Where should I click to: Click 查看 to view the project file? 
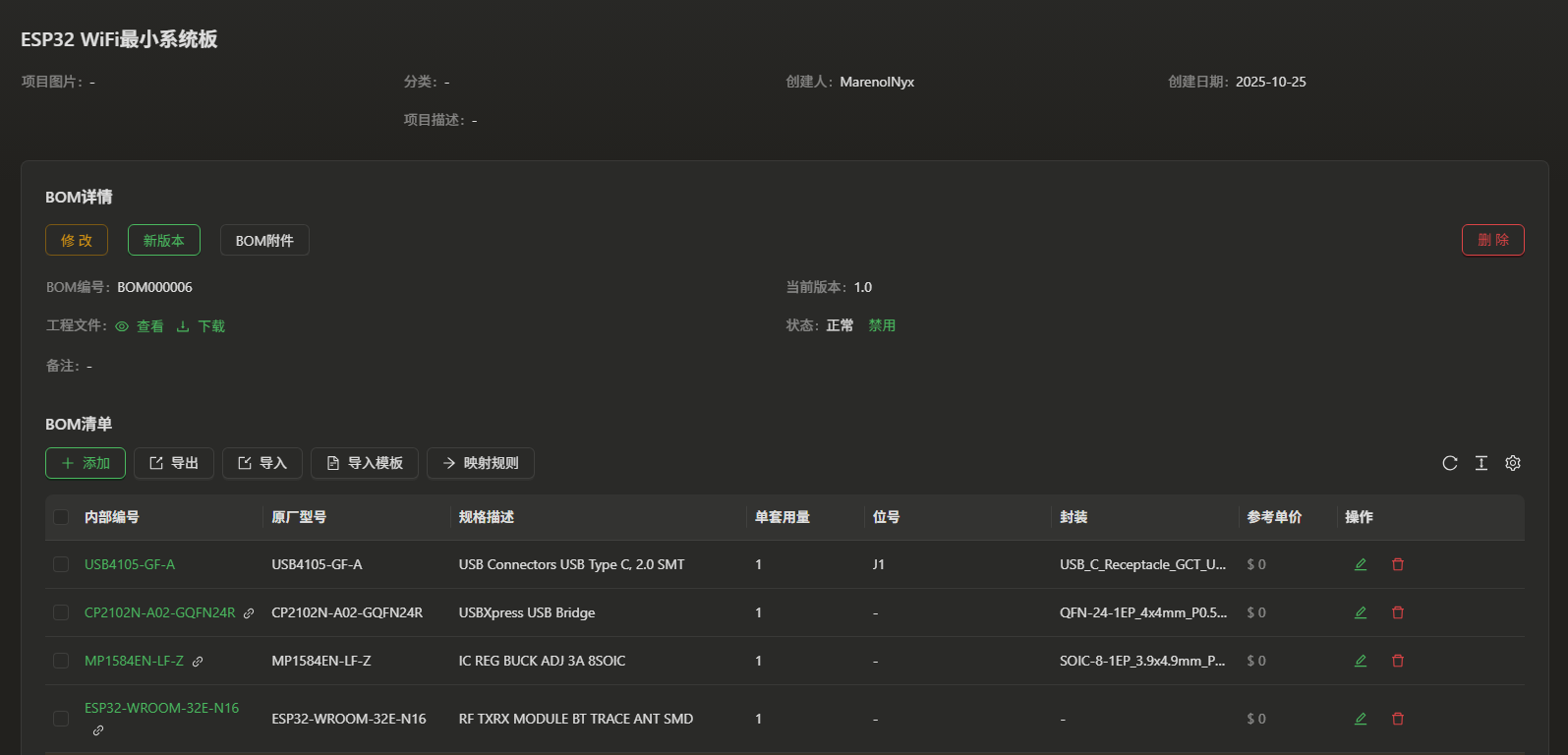coord(140,326)
